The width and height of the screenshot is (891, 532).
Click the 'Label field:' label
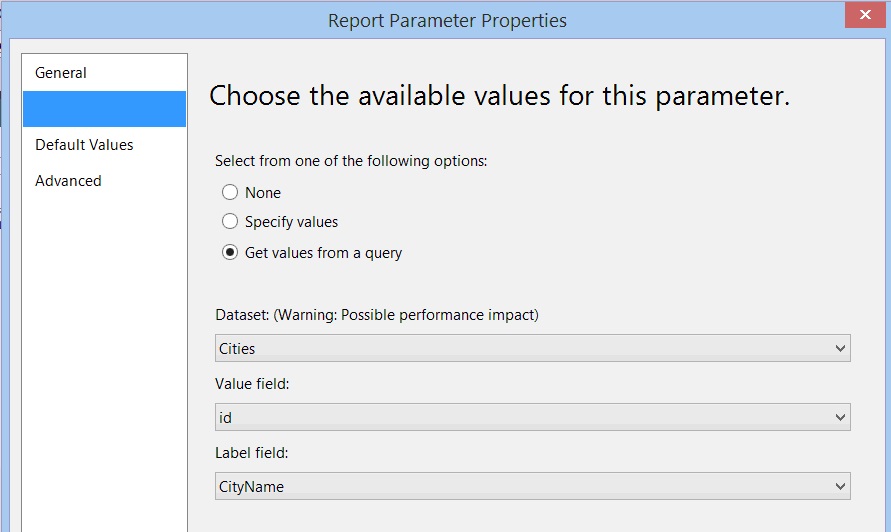click(251, 453)
